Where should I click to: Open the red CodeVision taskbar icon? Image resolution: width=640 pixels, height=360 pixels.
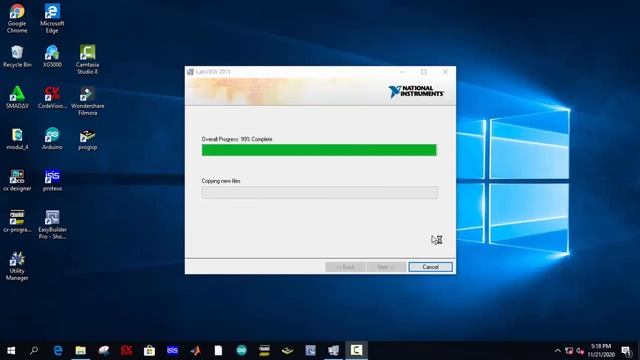[127, 350]
